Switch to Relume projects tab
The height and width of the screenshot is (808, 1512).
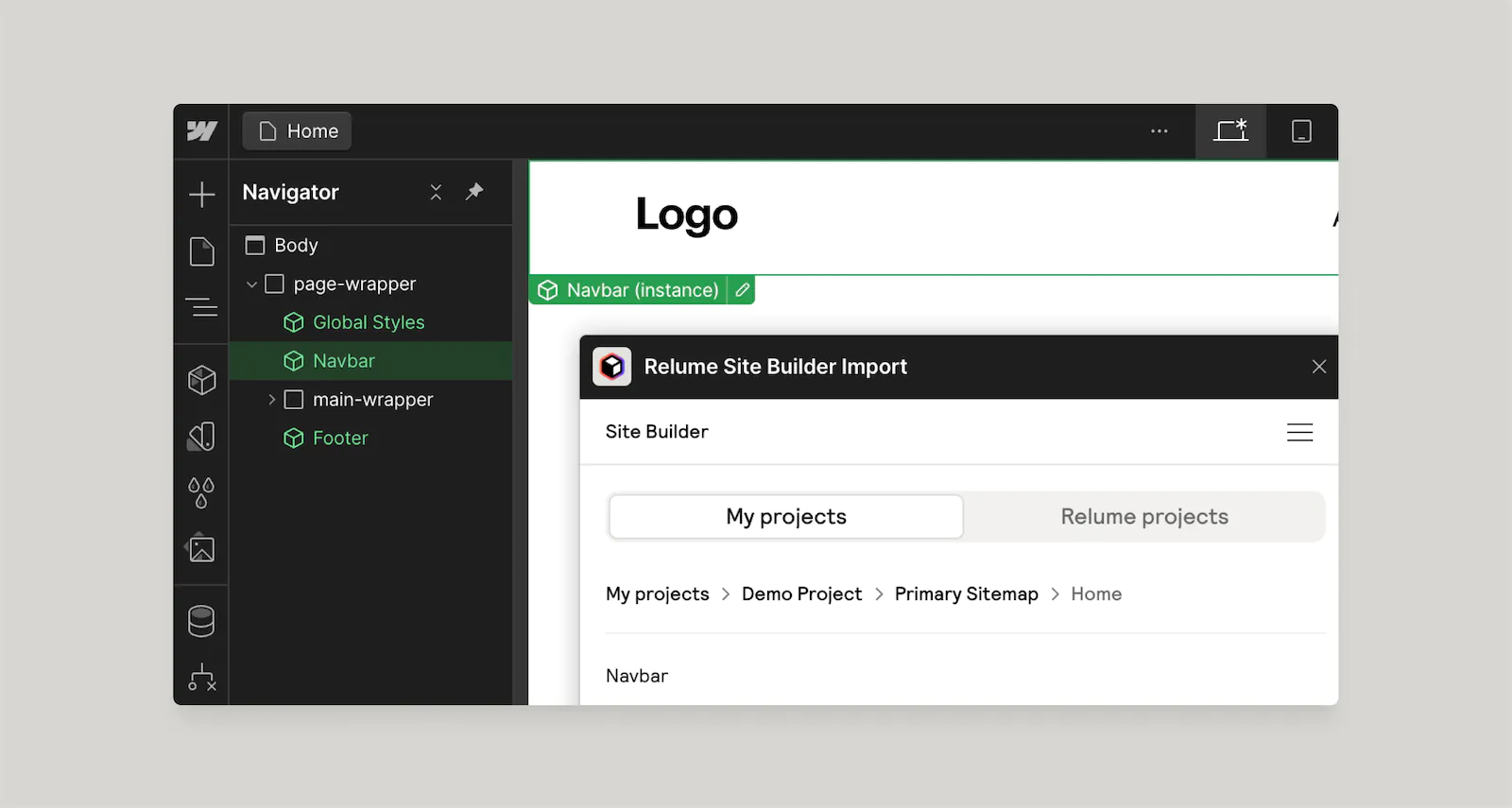pos(1144,517)
